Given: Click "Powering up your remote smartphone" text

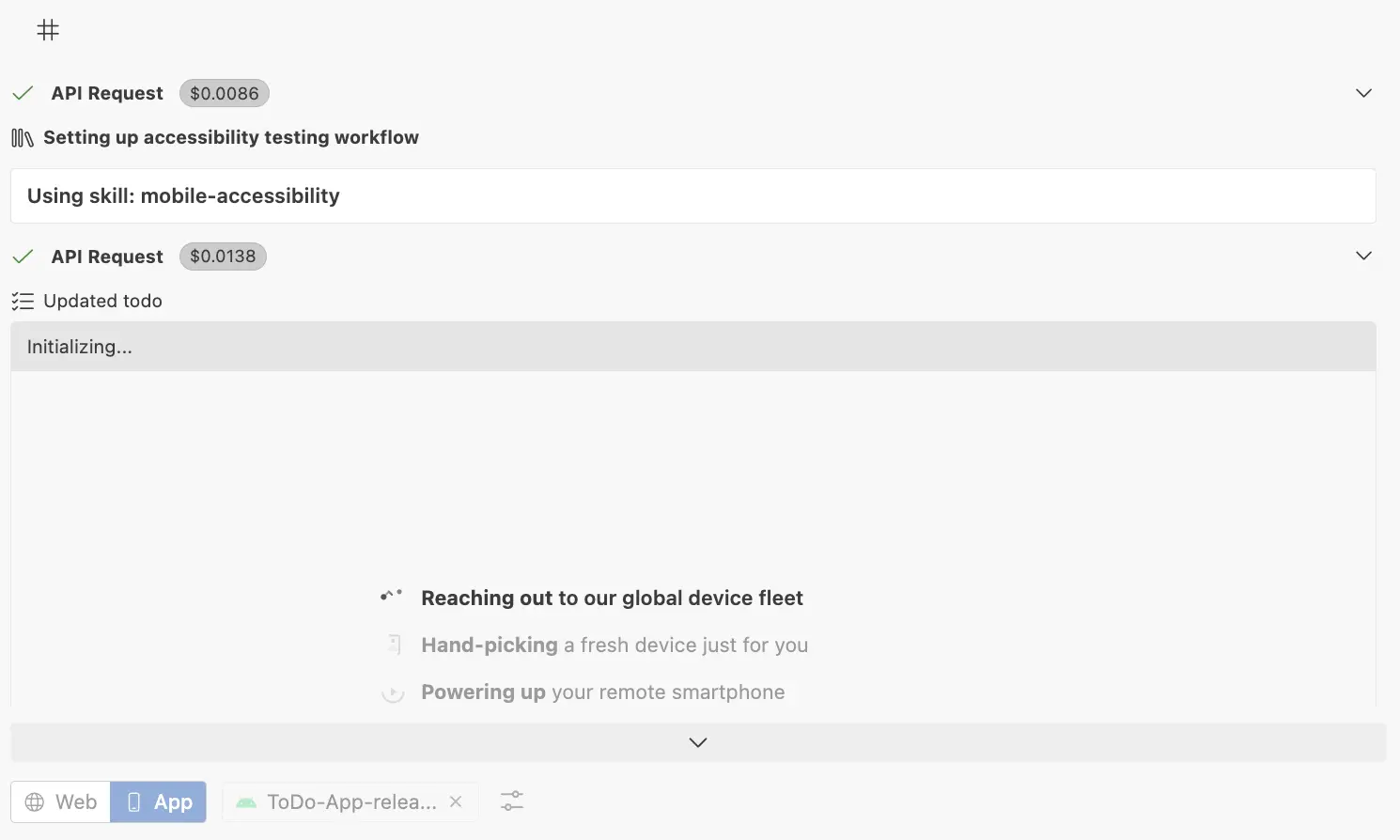Looking at the screenshot, I should [x=603, y=692].
